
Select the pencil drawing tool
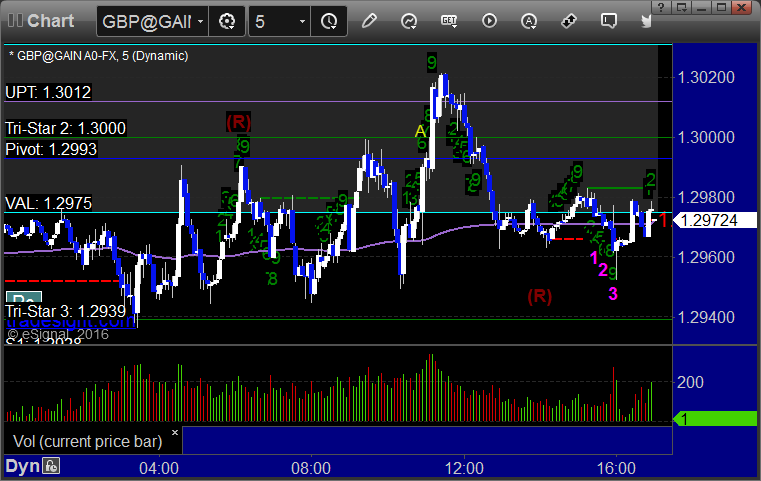point(369,21)
